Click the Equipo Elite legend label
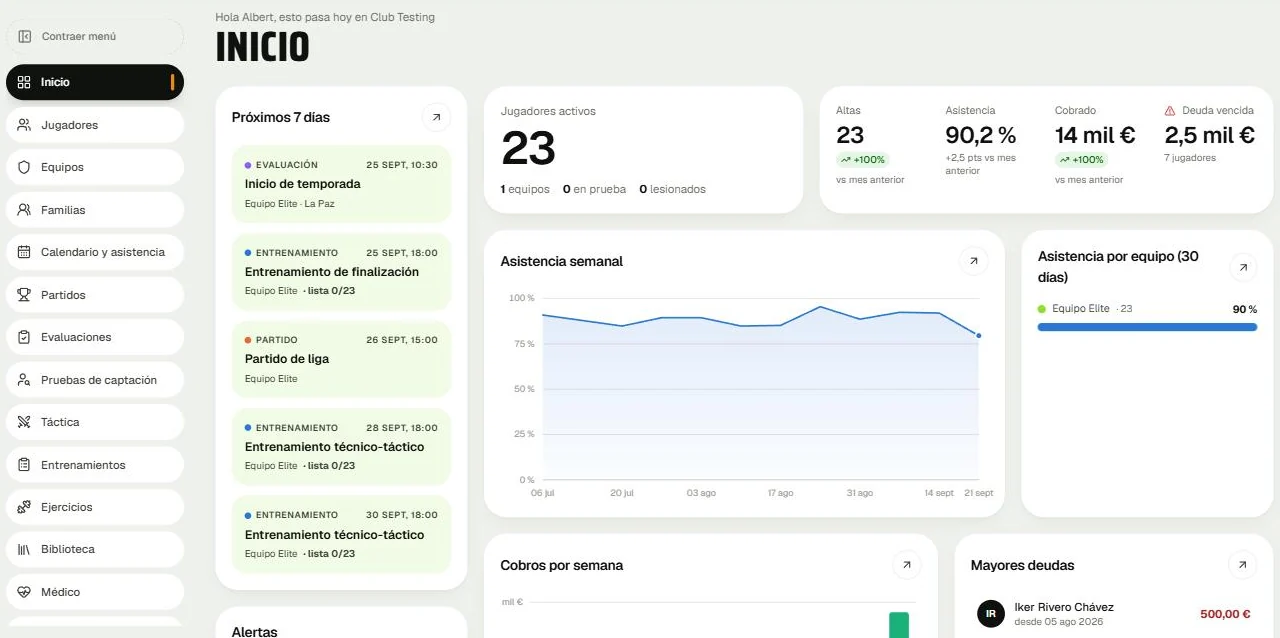The image size is (1280, 638). (x=1081, y=309)
